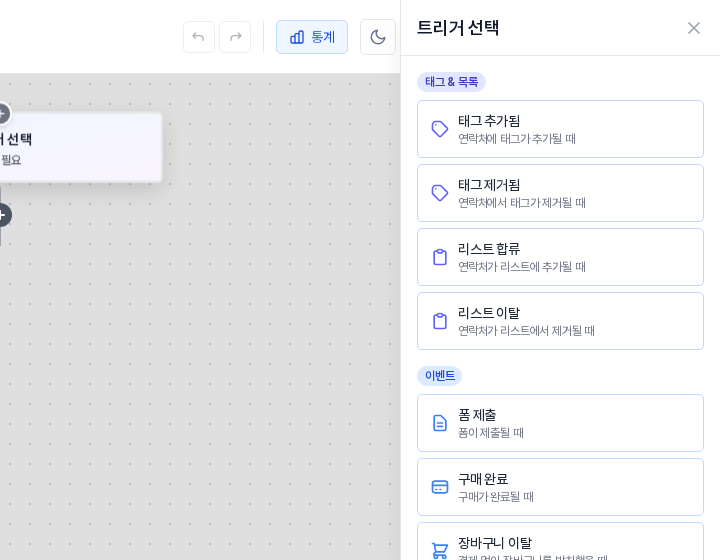Viewport: 720px width, 560px height.
Task: Click the 태그 & 목록 category label
Action: [x=451, y=82]
